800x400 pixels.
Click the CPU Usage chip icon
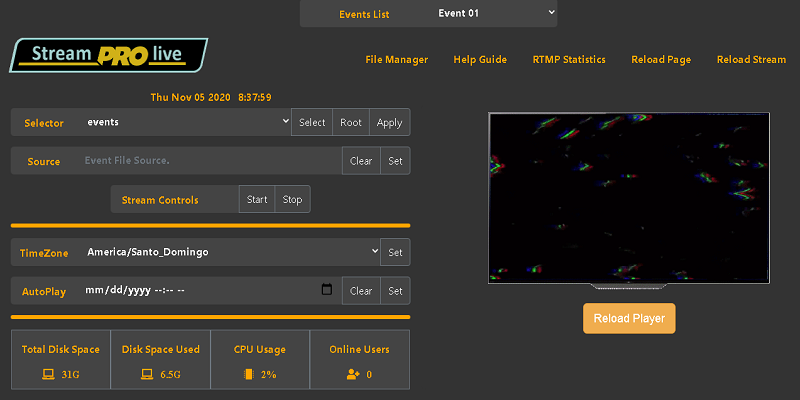pos(248,374)
